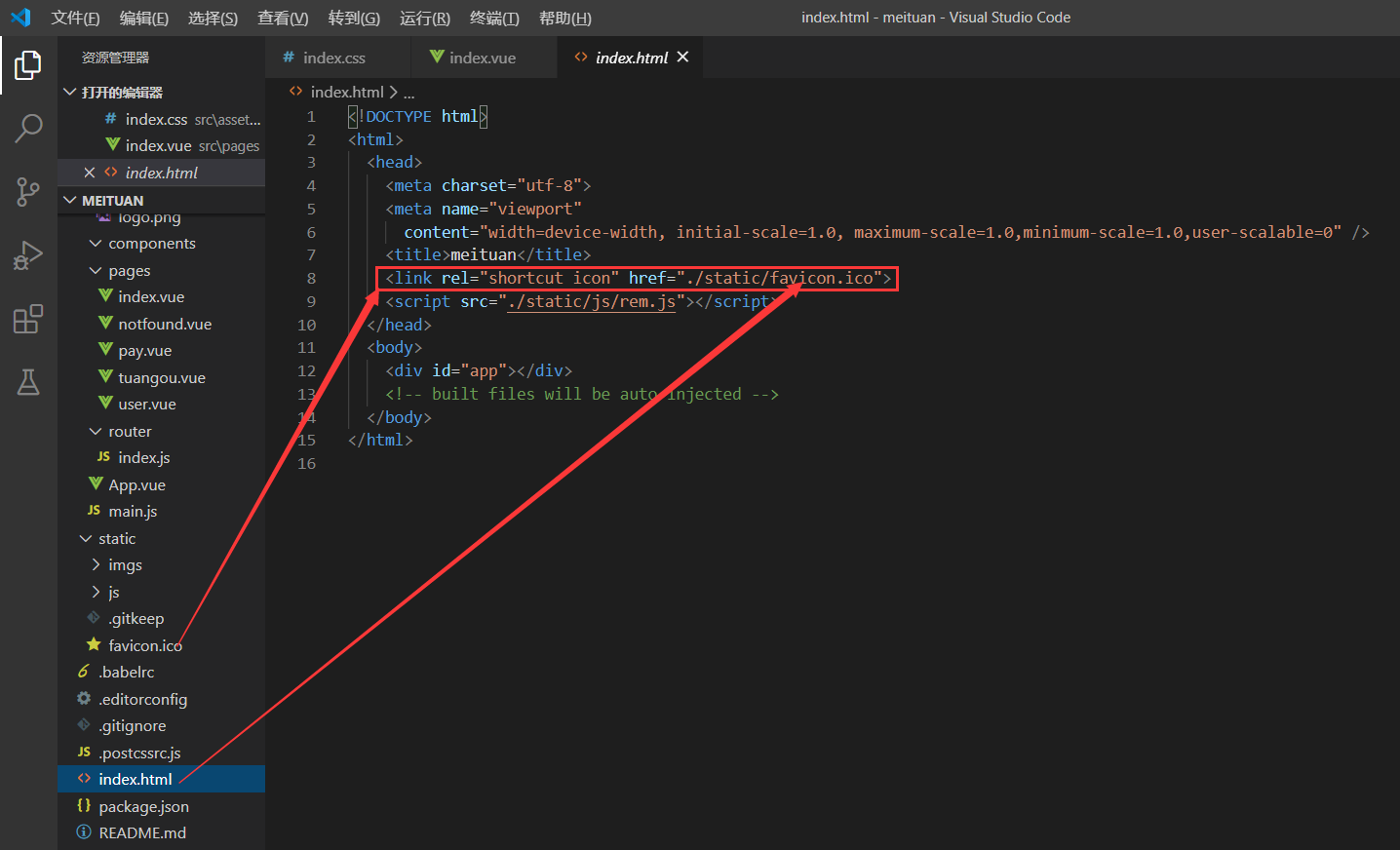Click the VS Code logo icon
1400x850 pixels.
click(20, 18)
